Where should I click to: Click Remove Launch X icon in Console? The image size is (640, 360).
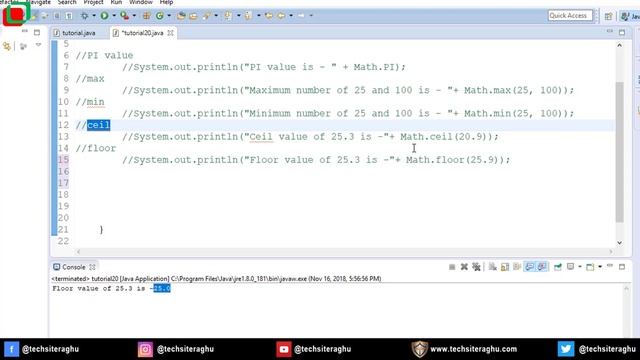(x=464, y=267)
